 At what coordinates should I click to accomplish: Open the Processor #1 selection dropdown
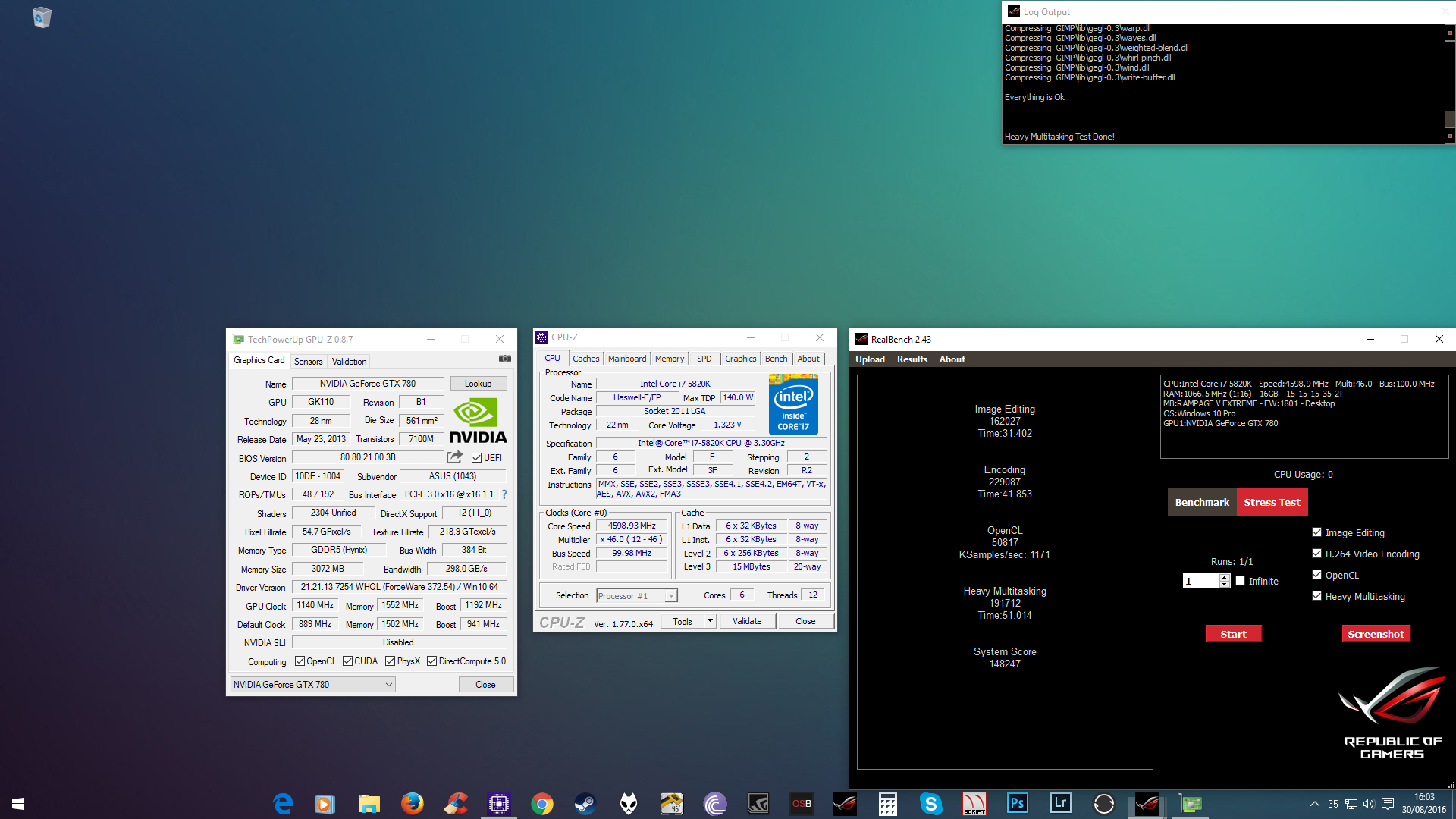click(636, 595)
